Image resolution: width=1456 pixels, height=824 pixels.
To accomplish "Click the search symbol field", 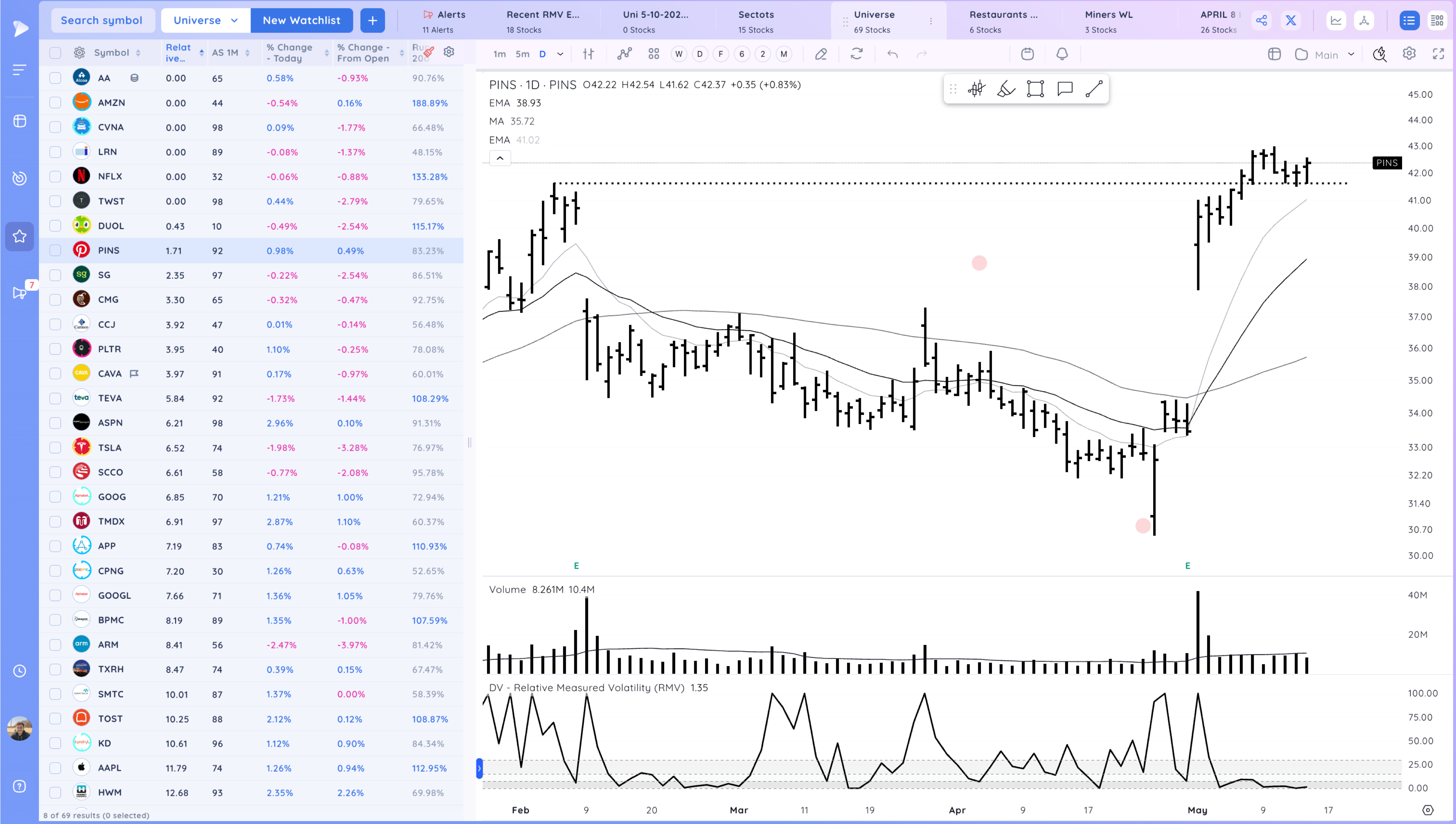I will coord(102,20).
